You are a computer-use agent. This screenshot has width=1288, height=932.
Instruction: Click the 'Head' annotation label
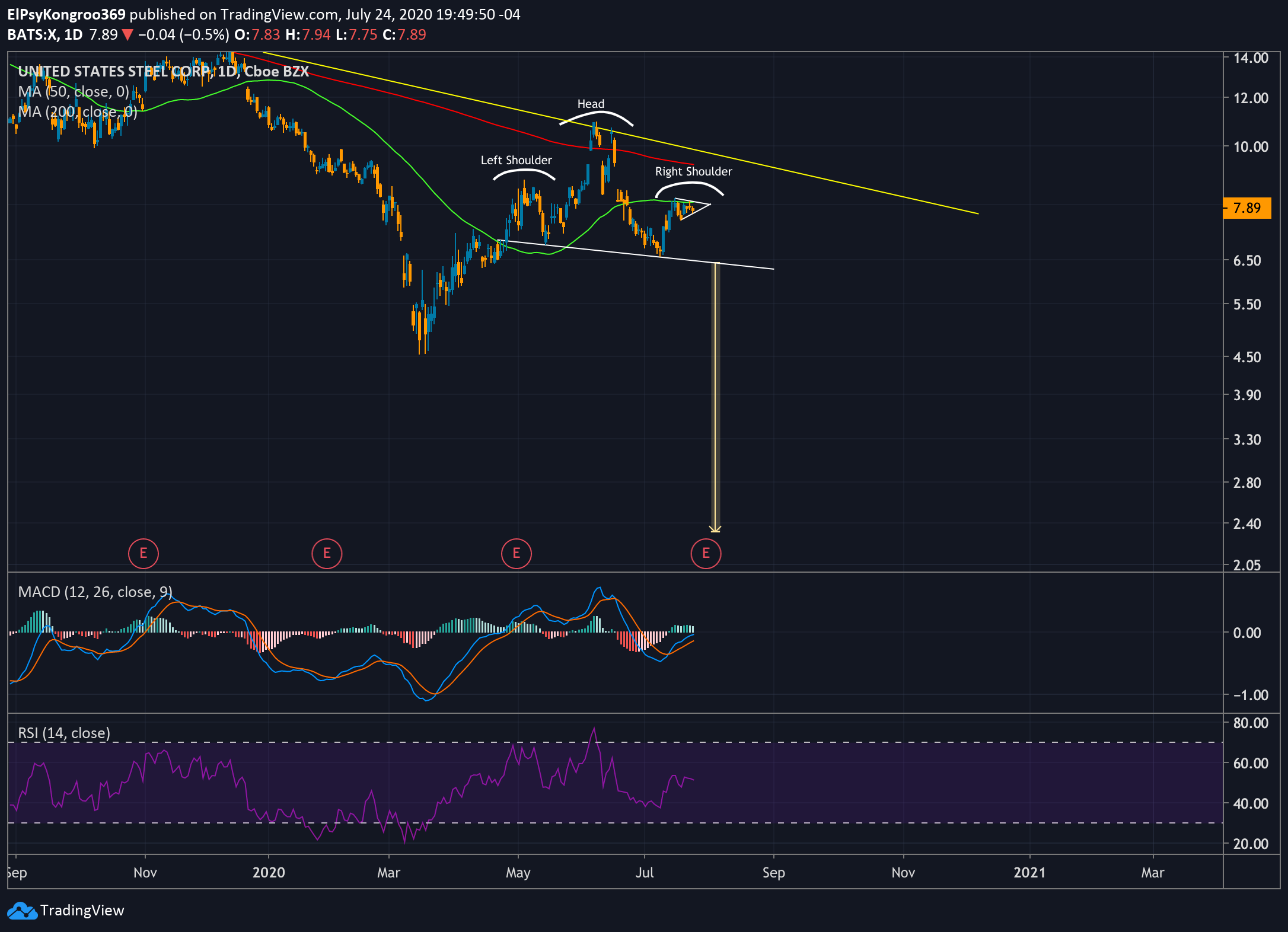591,104
